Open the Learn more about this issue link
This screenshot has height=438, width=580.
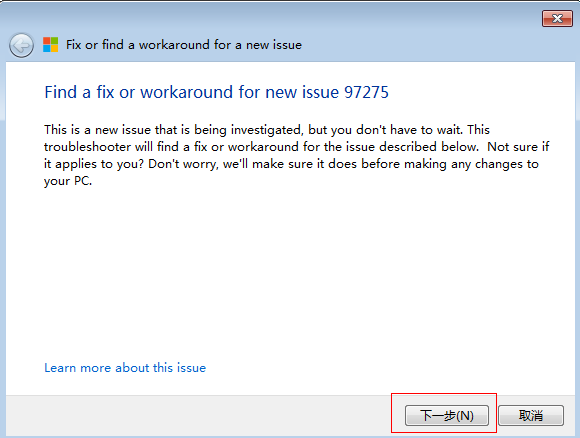(x=125, y=368)
